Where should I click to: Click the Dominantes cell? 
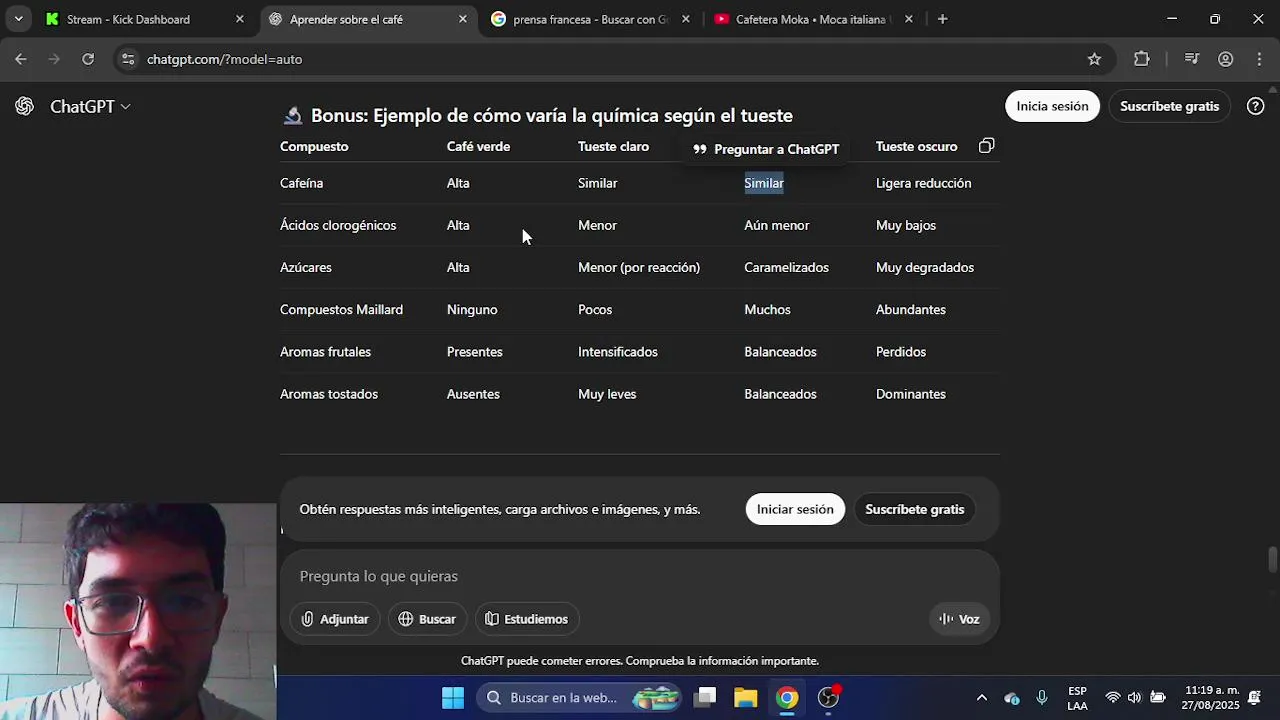point(911,394)
